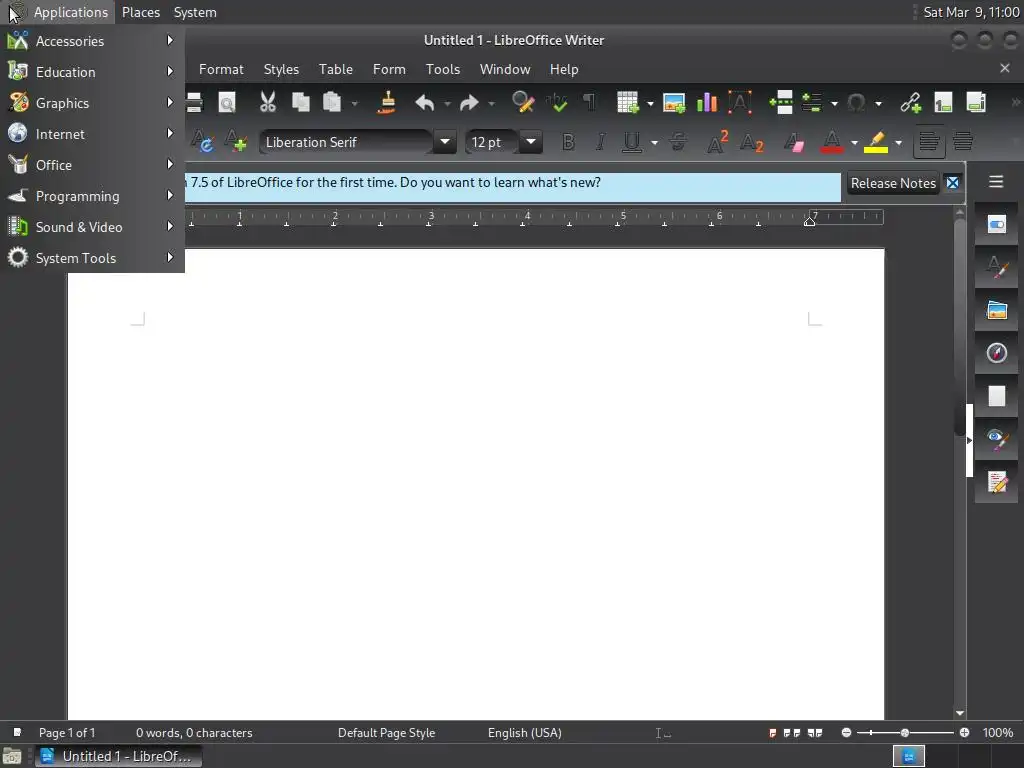Open sidebar Manage Changes icon

(996, 482)
